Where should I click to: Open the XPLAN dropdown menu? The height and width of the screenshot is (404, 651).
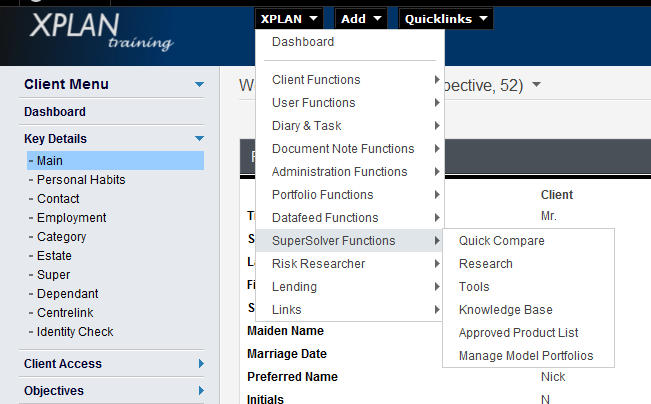(289, 19)
